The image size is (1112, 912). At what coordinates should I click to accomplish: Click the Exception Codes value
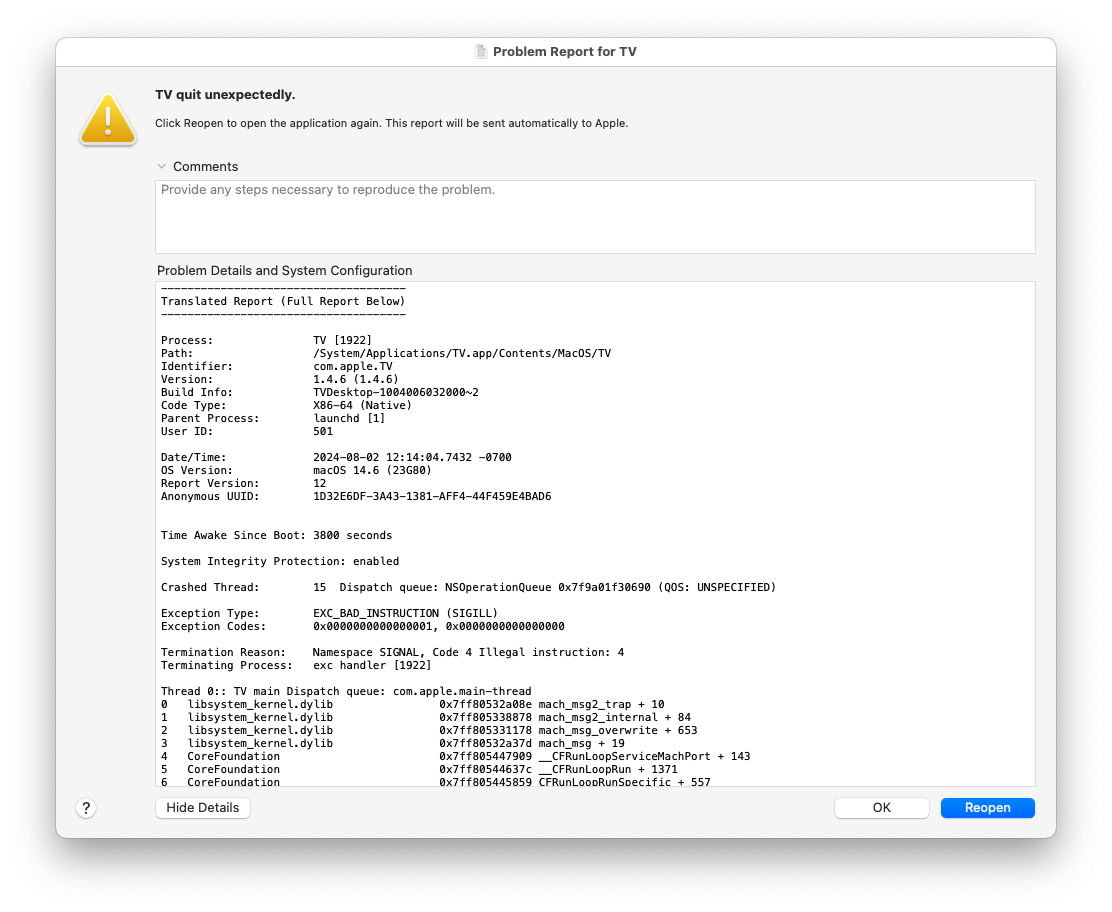point(439,626)
